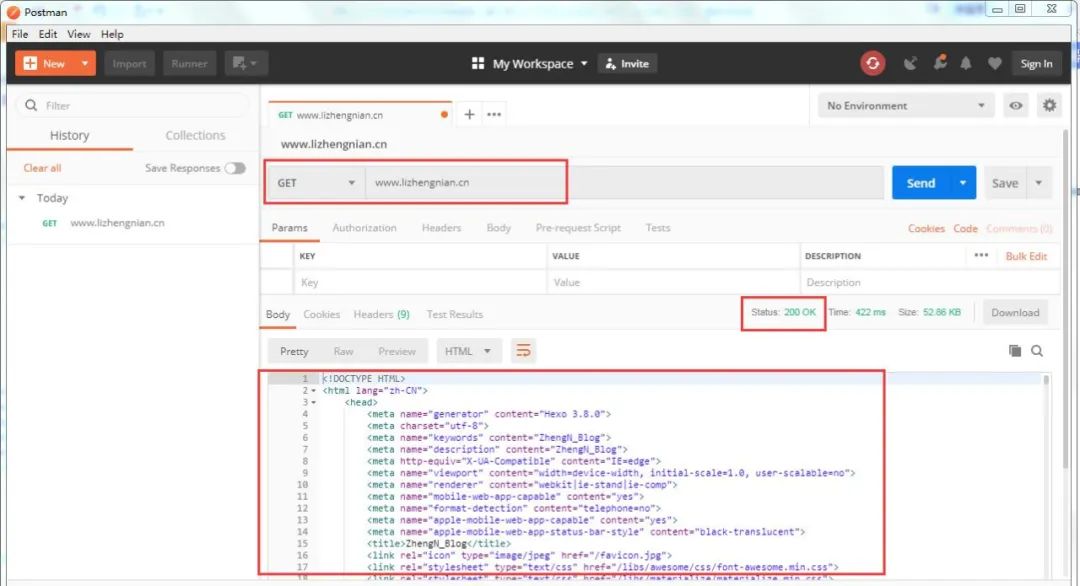This screenshot has height=586, width=1080.
Task: Collapse the head tag on line 3
Action: (313, 402)
